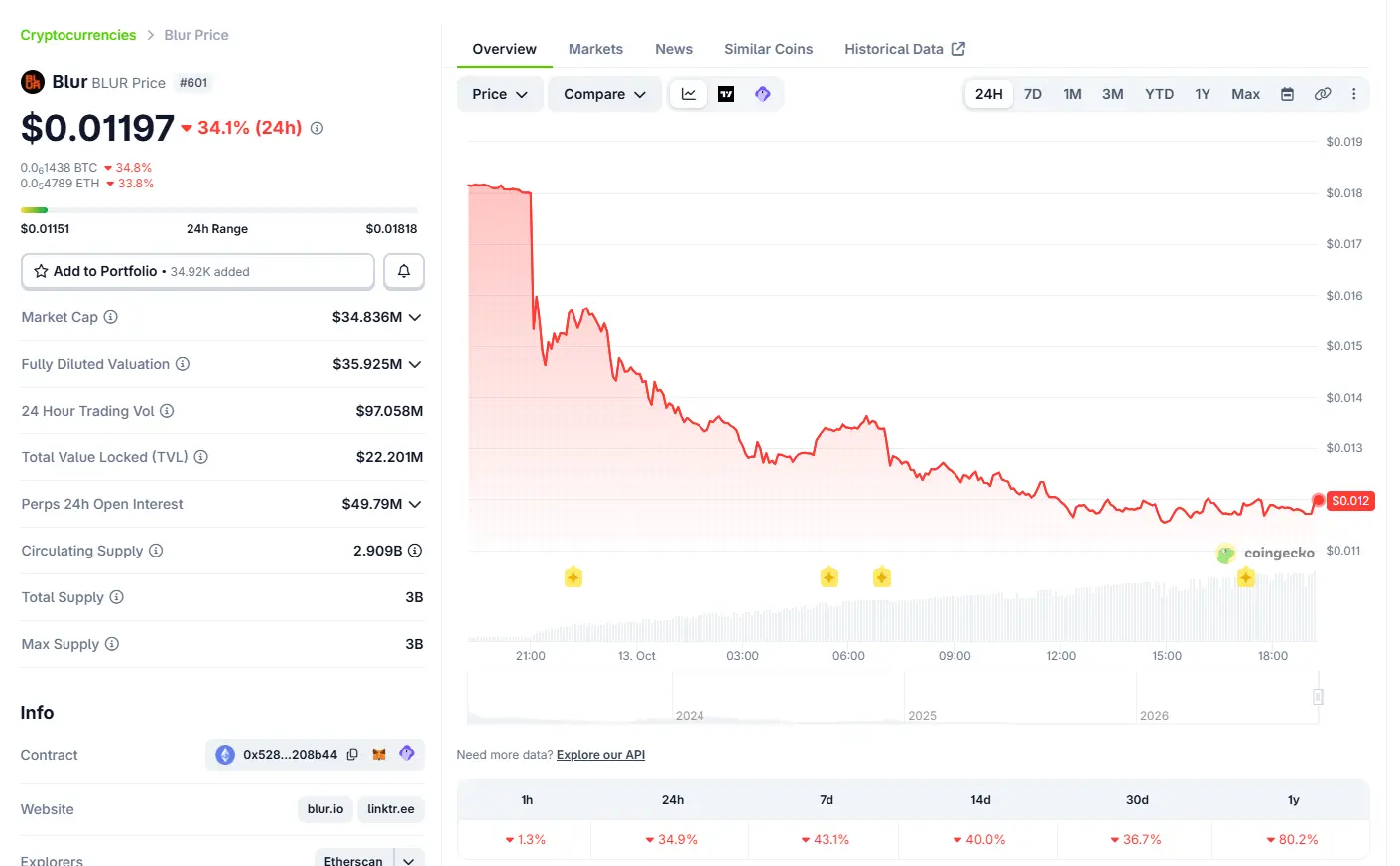Expand Market Cap $34.836M details
This screenshot has width=1400, height=866.
coord(415,317)
